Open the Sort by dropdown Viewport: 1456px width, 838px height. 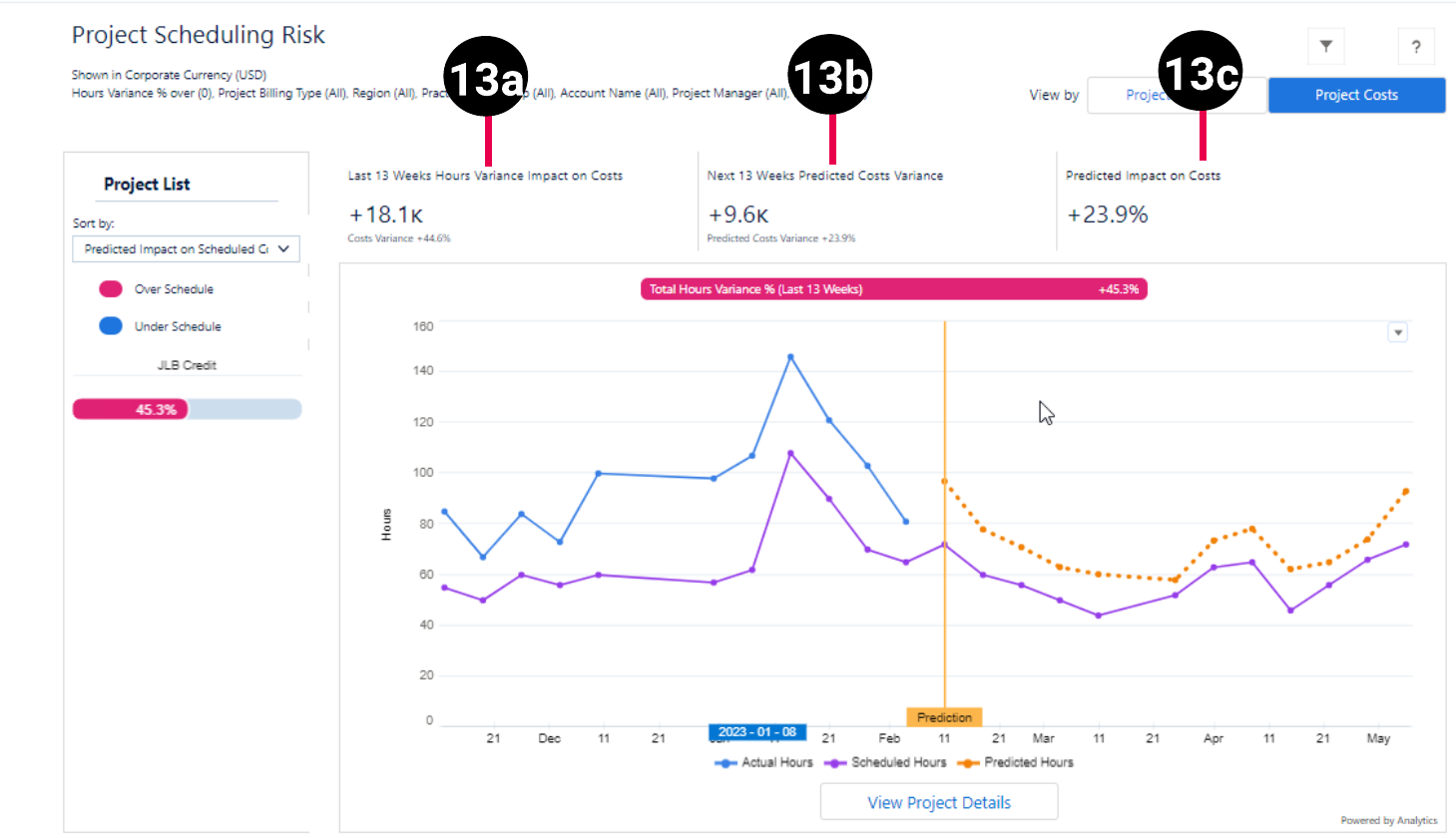tap(186, 249)
